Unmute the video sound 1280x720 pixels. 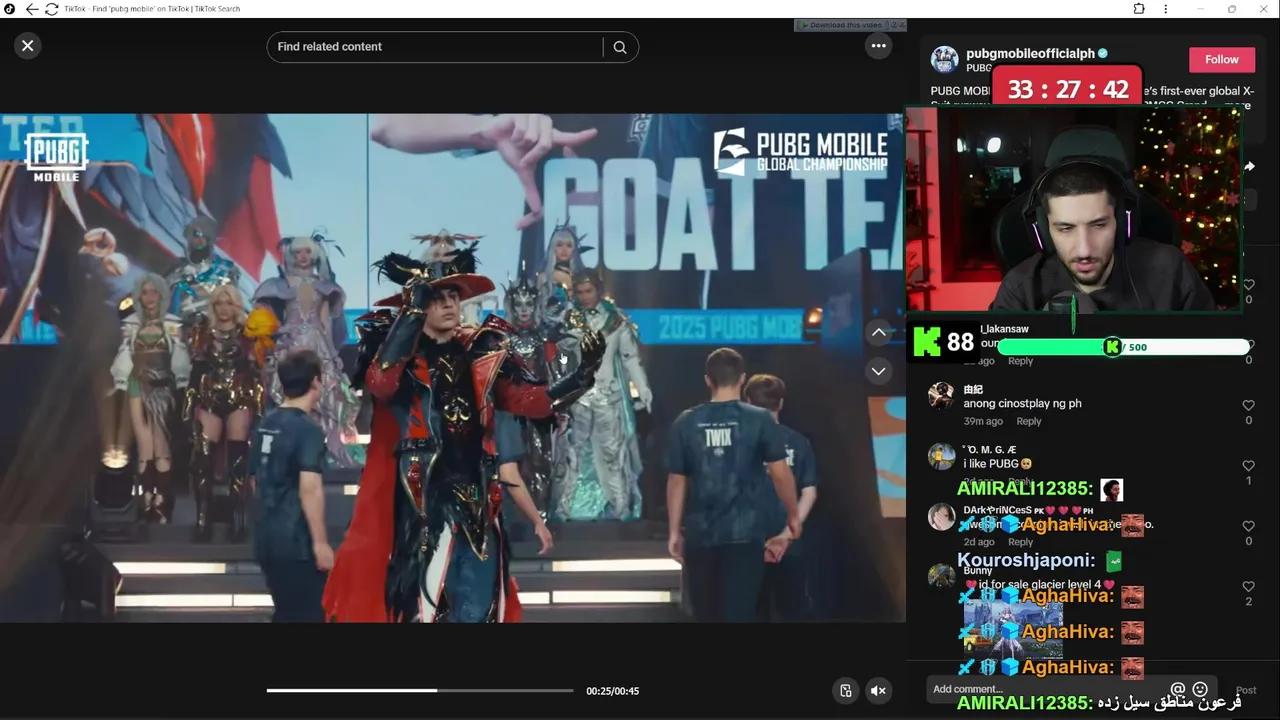pyautogui.click(x=878, y=690)
